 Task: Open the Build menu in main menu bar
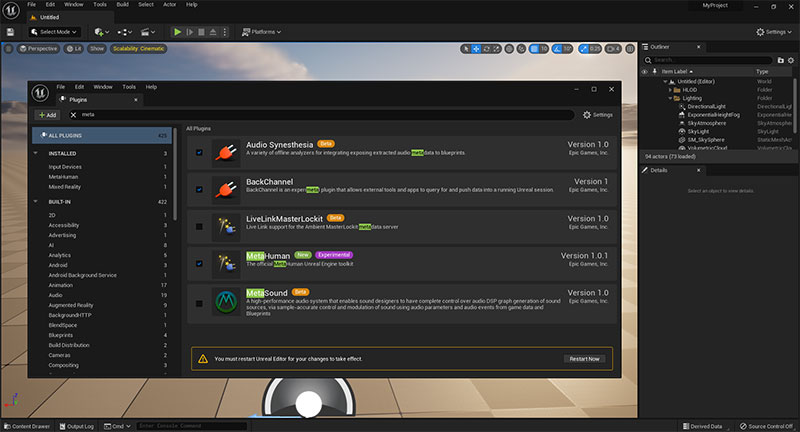pyautogui.click(x=122, y=5)
